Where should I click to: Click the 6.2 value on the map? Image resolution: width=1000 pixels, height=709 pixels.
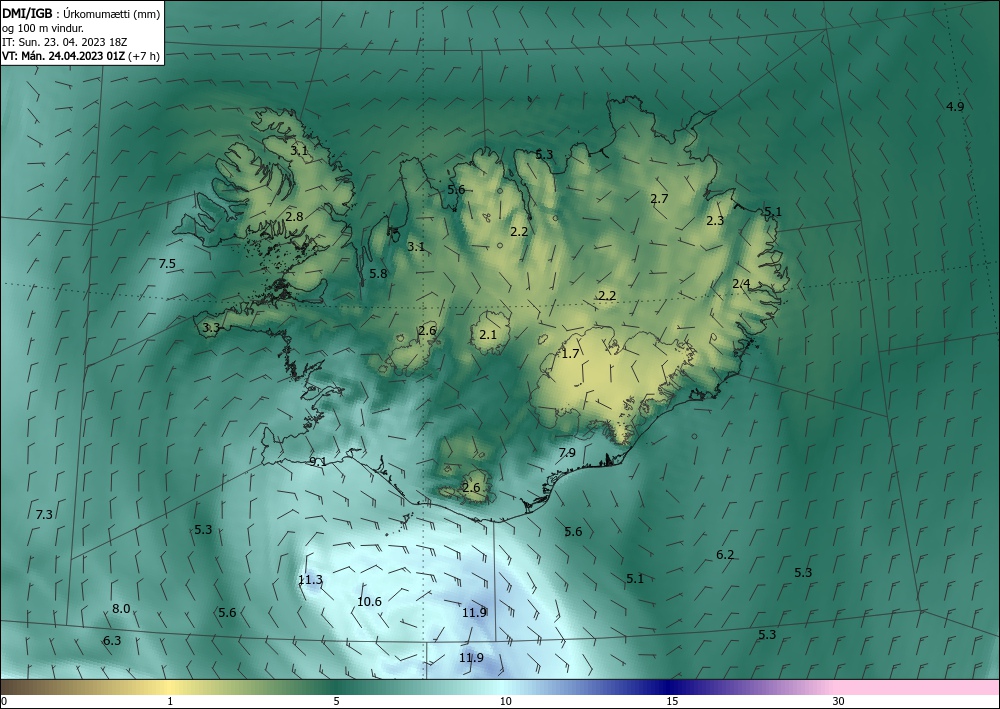click(725, 555)
